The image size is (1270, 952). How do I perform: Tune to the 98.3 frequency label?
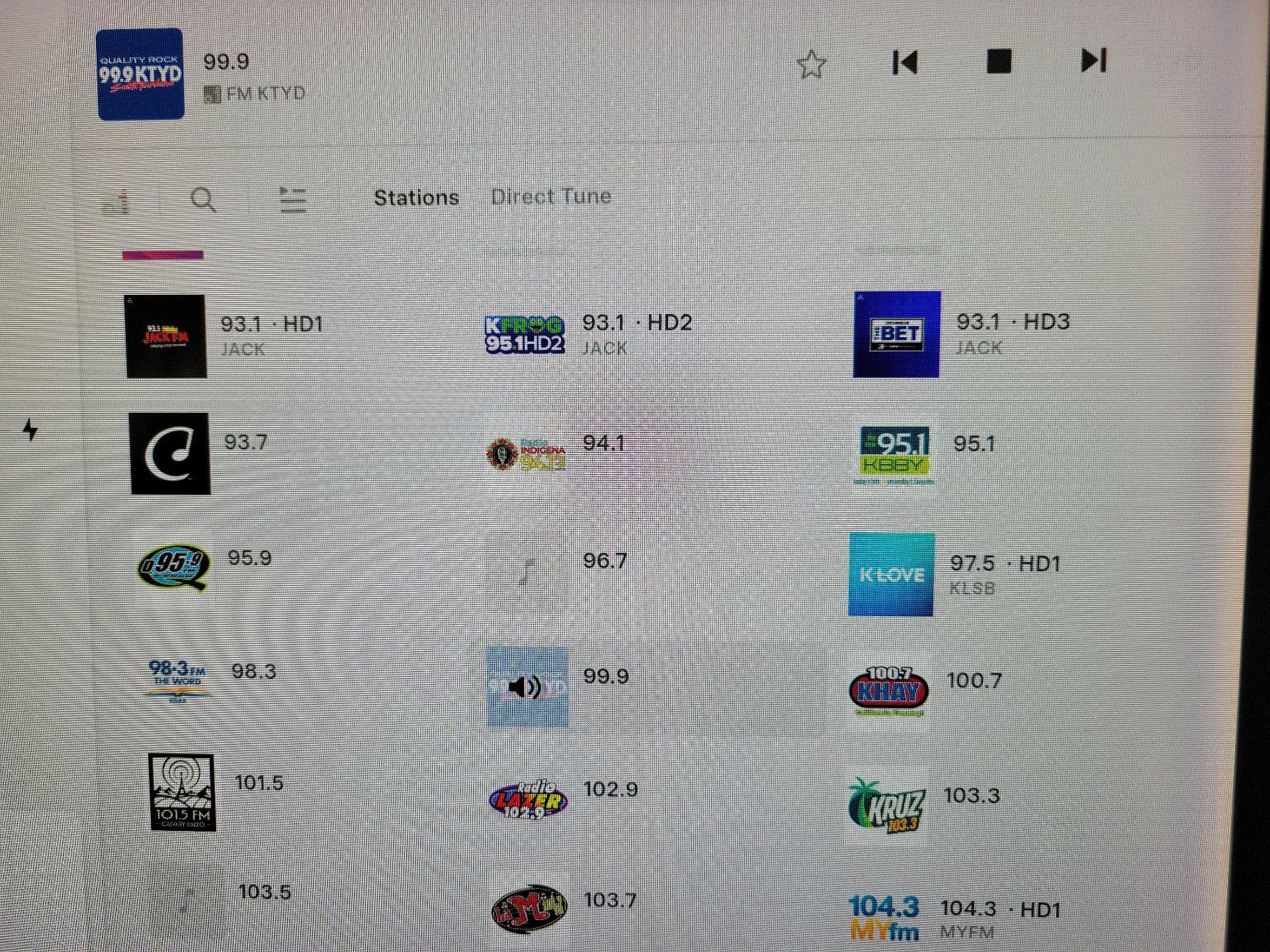pyautogui.click(x=253, y=672)
